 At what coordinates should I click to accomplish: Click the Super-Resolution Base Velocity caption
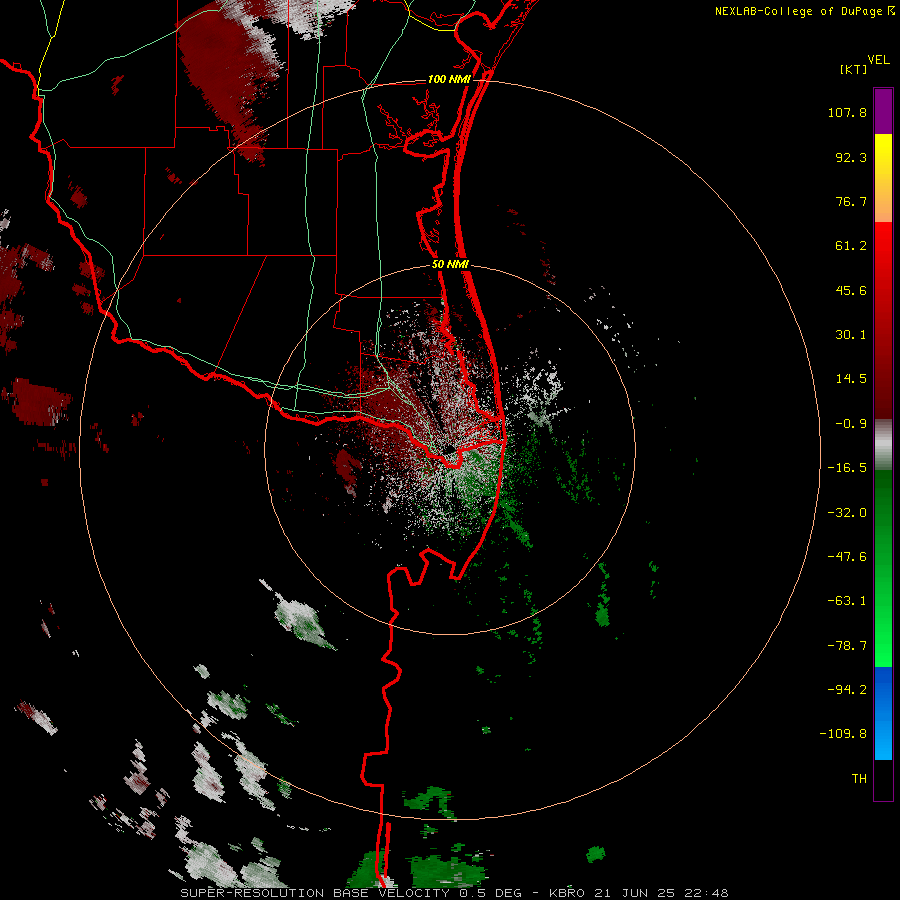454,893
